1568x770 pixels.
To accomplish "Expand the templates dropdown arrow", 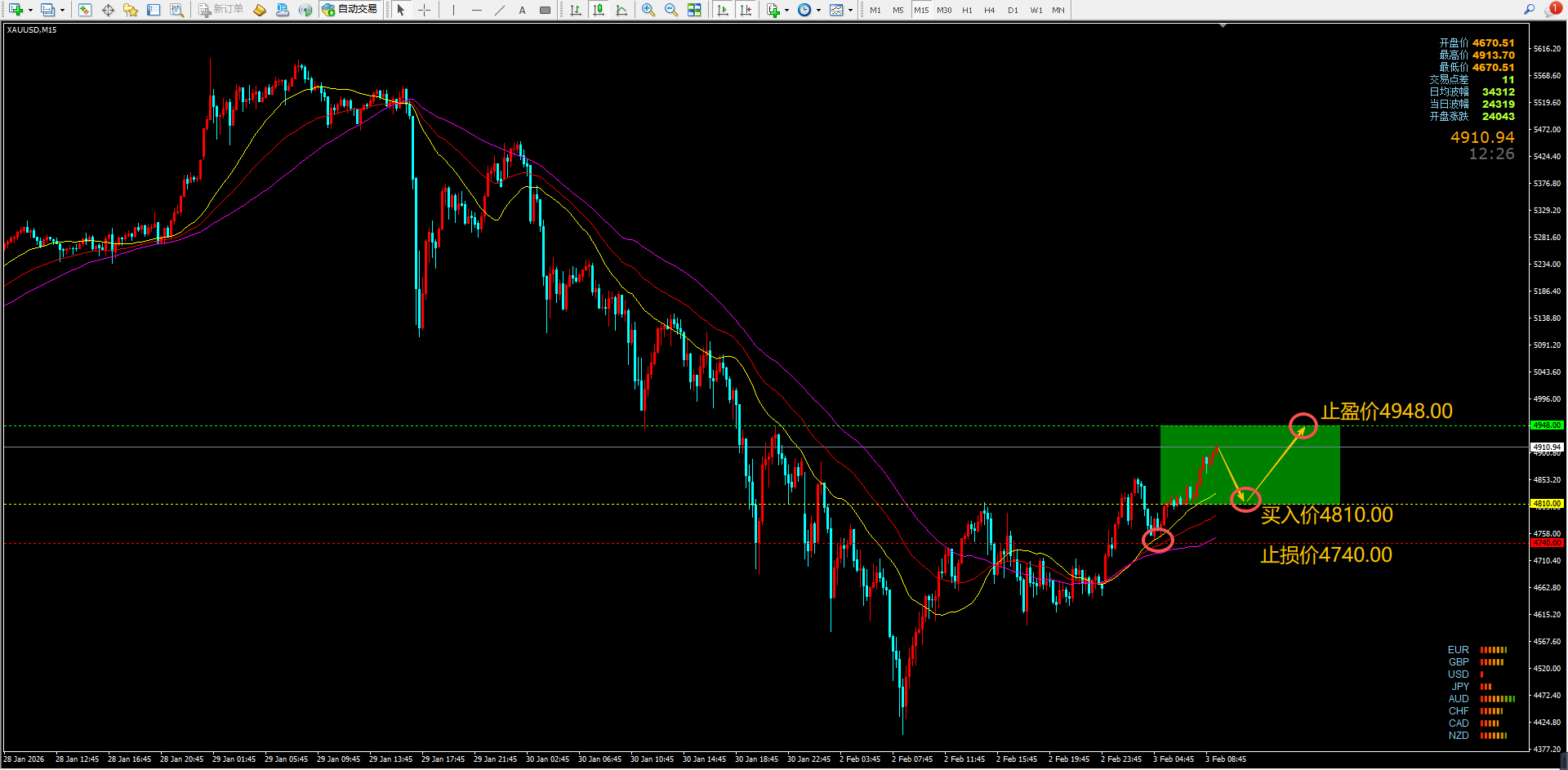I will pyautogui.click(x=850, y=11).
